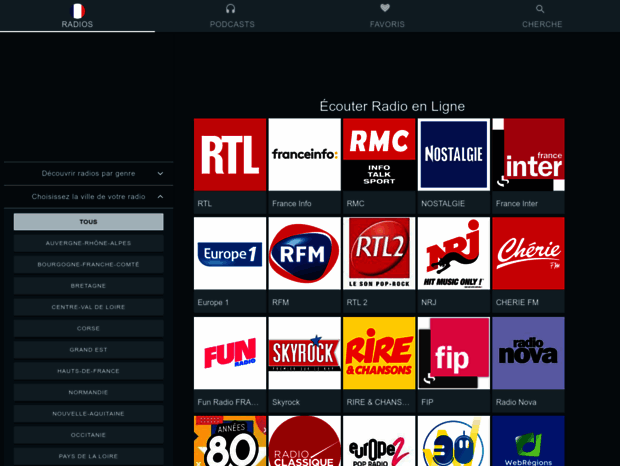Switch to the Radios tab
Screen dimensions: 620x466
(77, 16)
